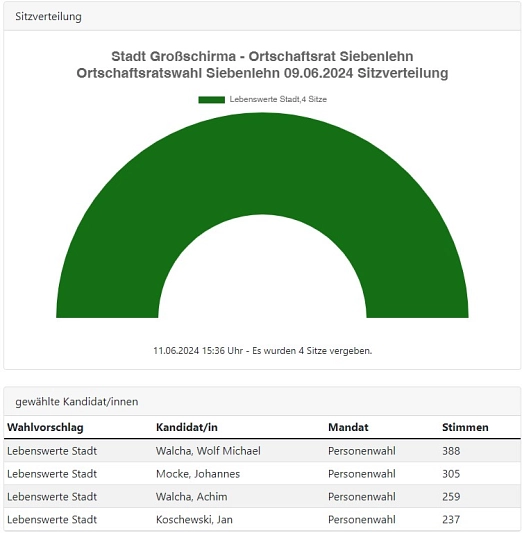The image size is (522, 533).
Task: Click 'Personenwahl' in Achim Walcha's row
Action: tap(362, 496)
